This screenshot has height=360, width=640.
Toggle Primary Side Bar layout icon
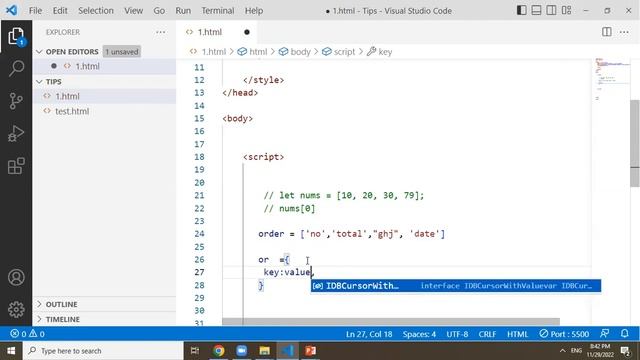[521, 11]
